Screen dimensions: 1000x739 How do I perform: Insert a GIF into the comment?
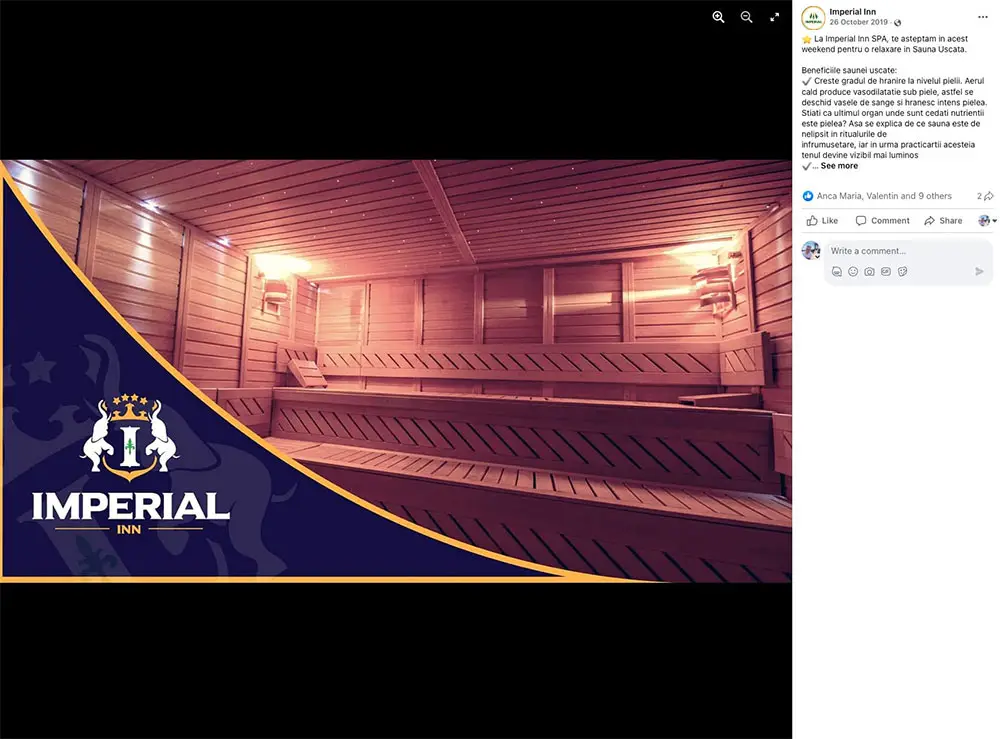coord(885,271)
